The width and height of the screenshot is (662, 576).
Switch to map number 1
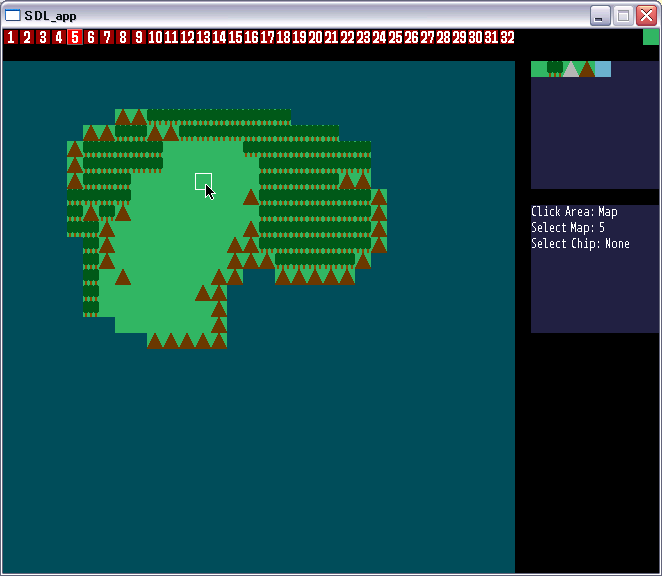point(11,37)
